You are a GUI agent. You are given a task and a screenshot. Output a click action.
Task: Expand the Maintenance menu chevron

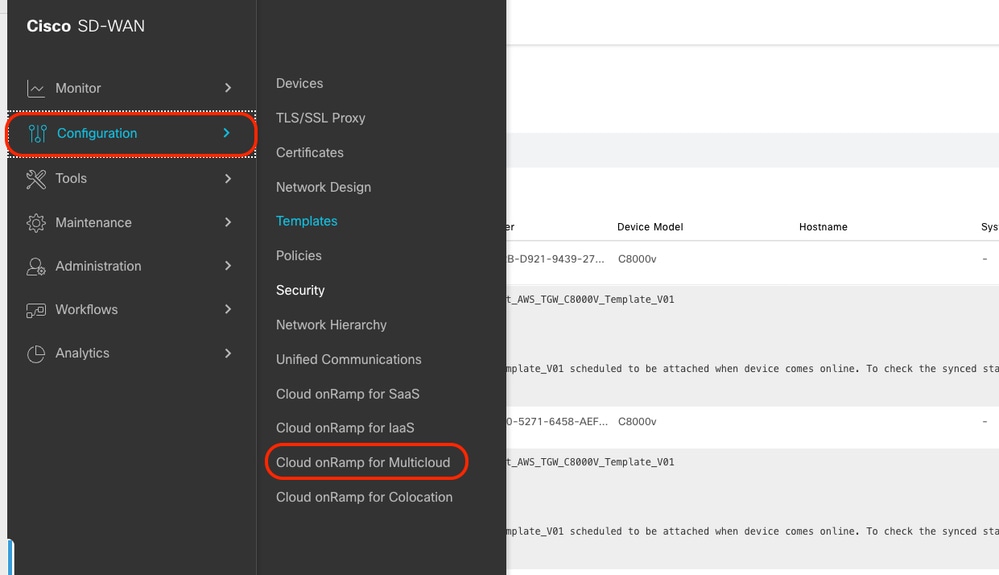[x=227, y=222]
